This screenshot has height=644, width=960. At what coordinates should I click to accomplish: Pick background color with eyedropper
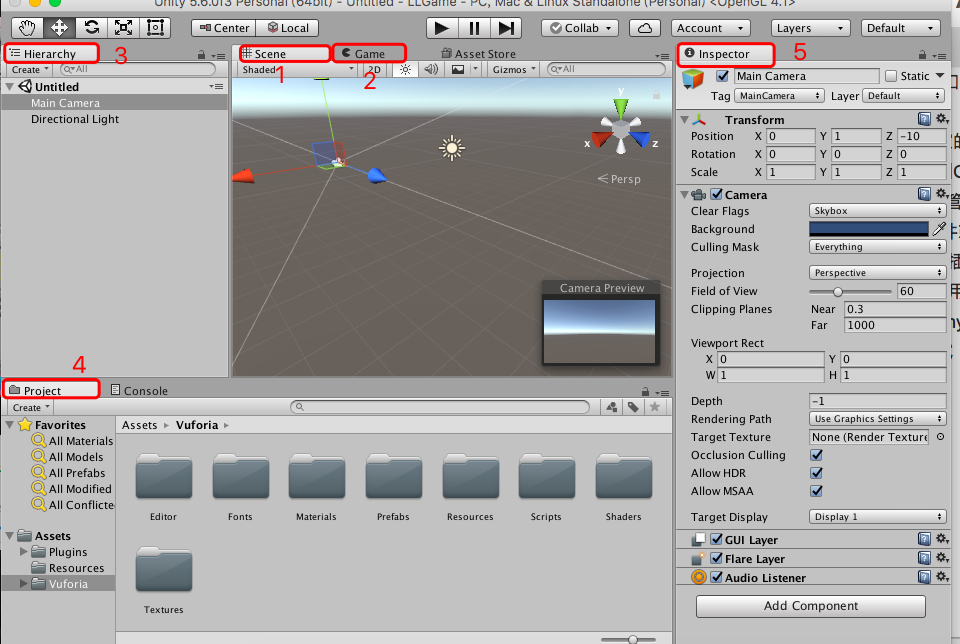tap(939, 229)
